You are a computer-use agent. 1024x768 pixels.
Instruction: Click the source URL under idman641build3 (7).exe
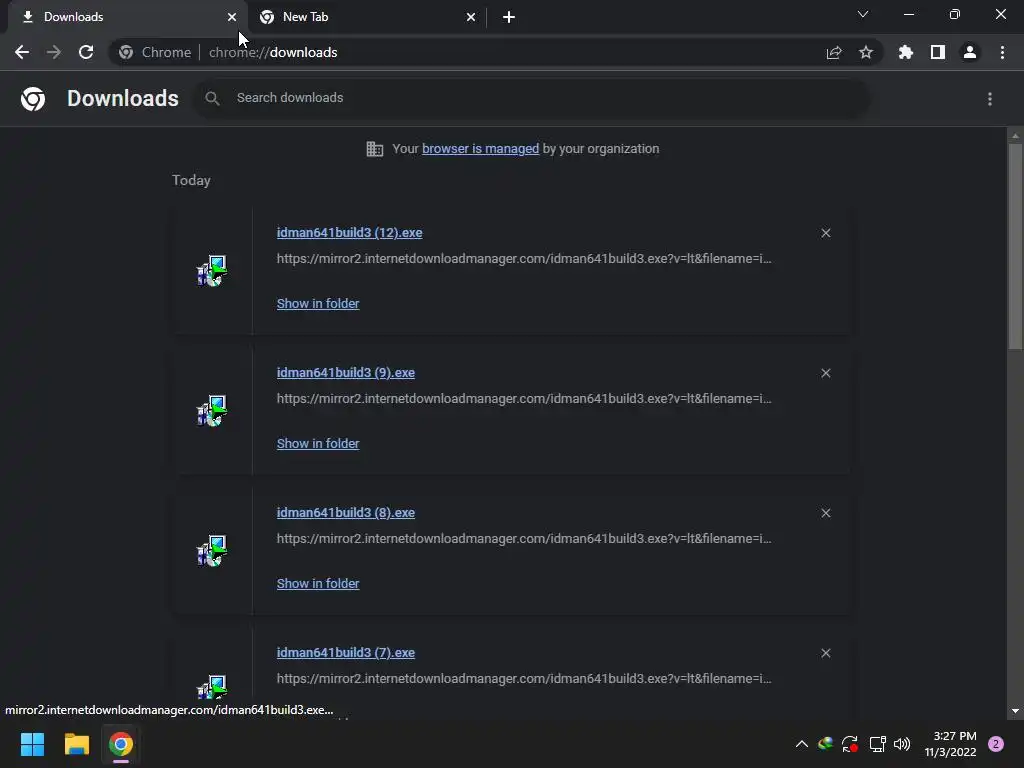[524, 679]
